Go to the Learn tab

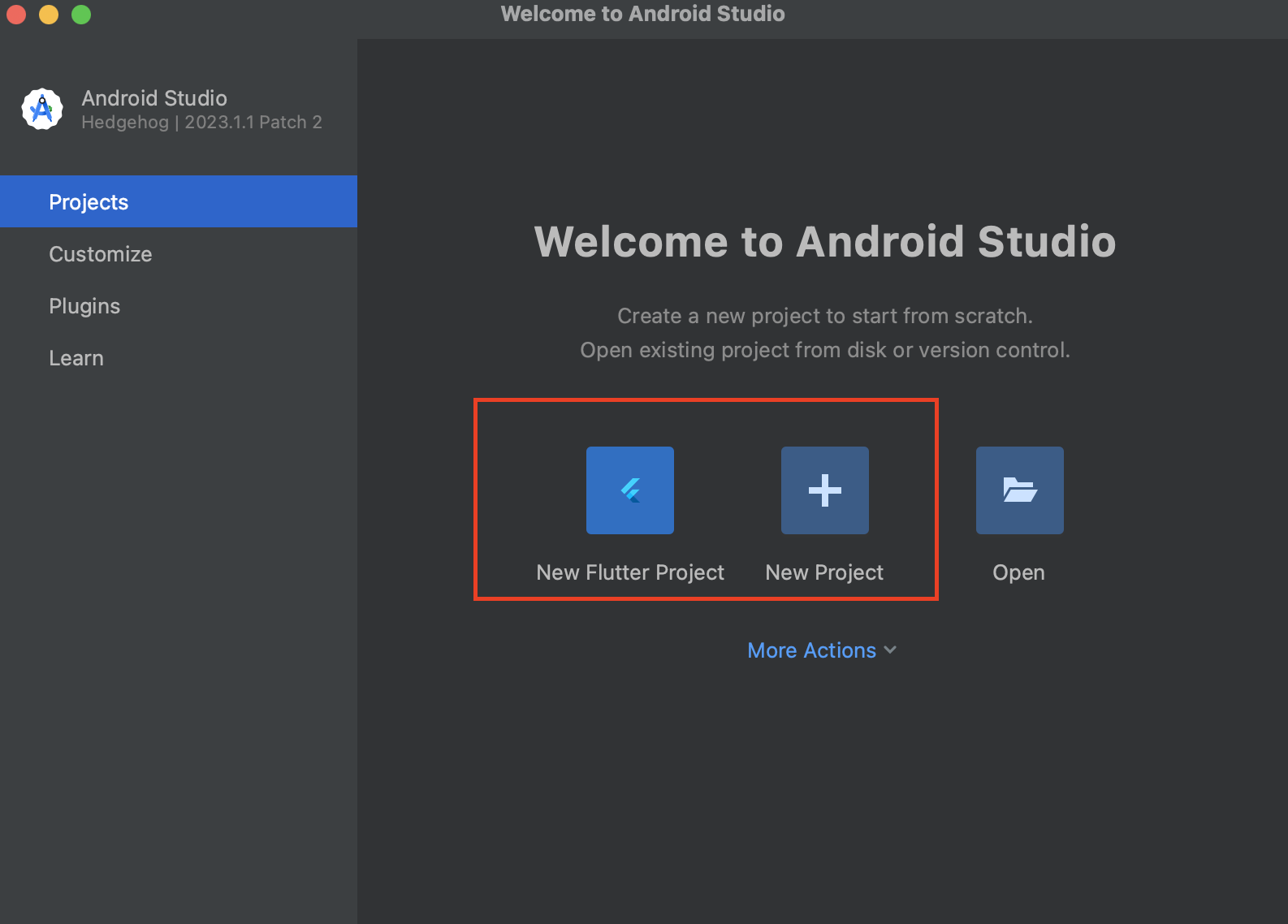pyautogui.click(x=179, y=358)
